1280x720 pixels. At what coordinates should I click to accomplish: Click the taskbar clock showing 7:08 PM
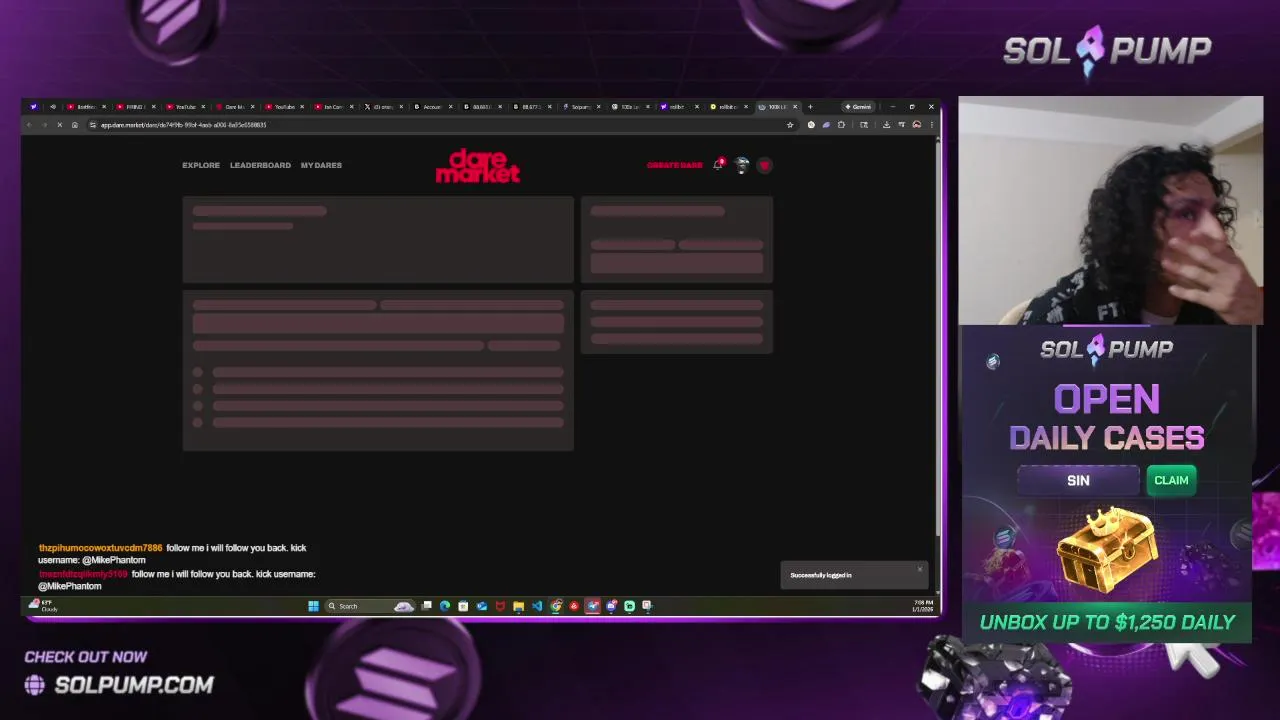pos(921,606)
